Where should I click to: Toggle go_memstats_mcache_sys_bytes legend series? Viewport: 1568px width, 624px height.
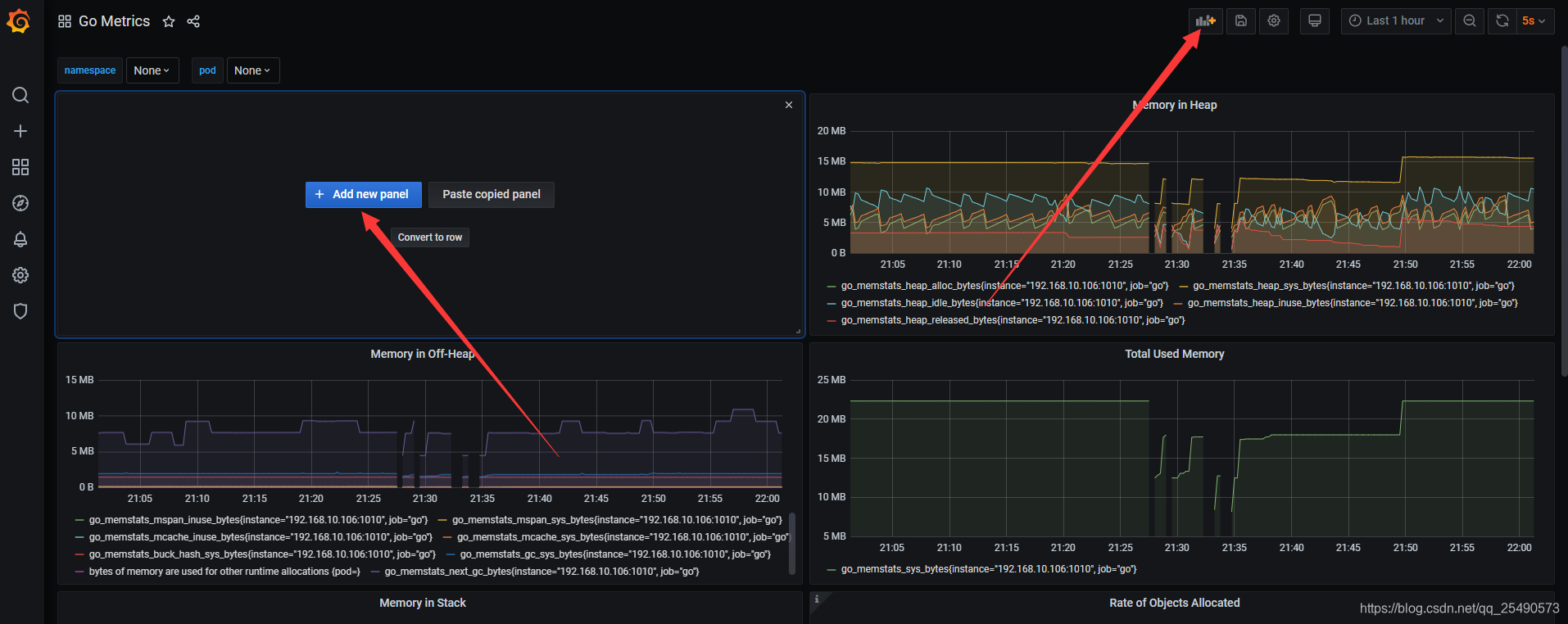(x=623, y=537)
